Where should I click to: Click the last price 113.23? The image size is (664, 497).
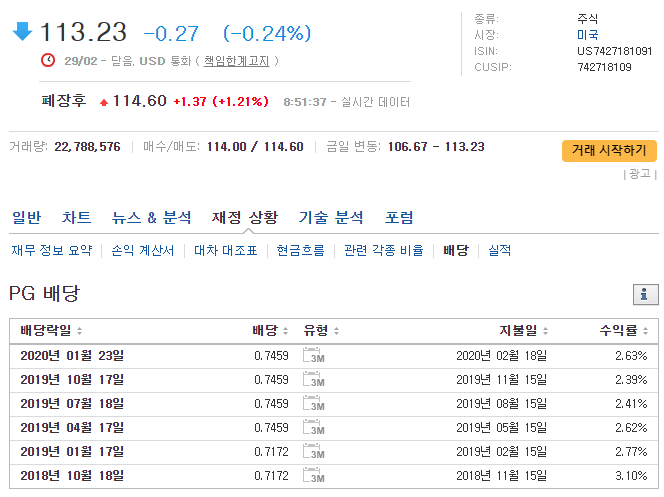pos(83,32)
